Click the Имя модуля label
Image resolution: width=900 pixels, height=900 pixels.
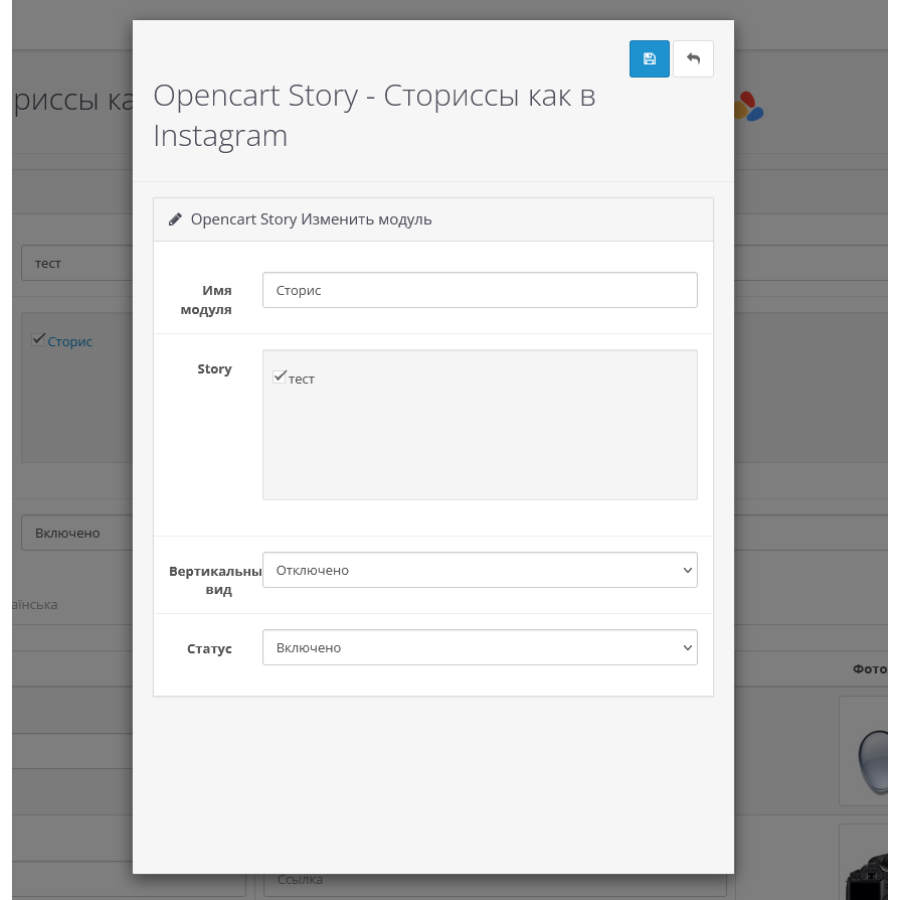207,300
